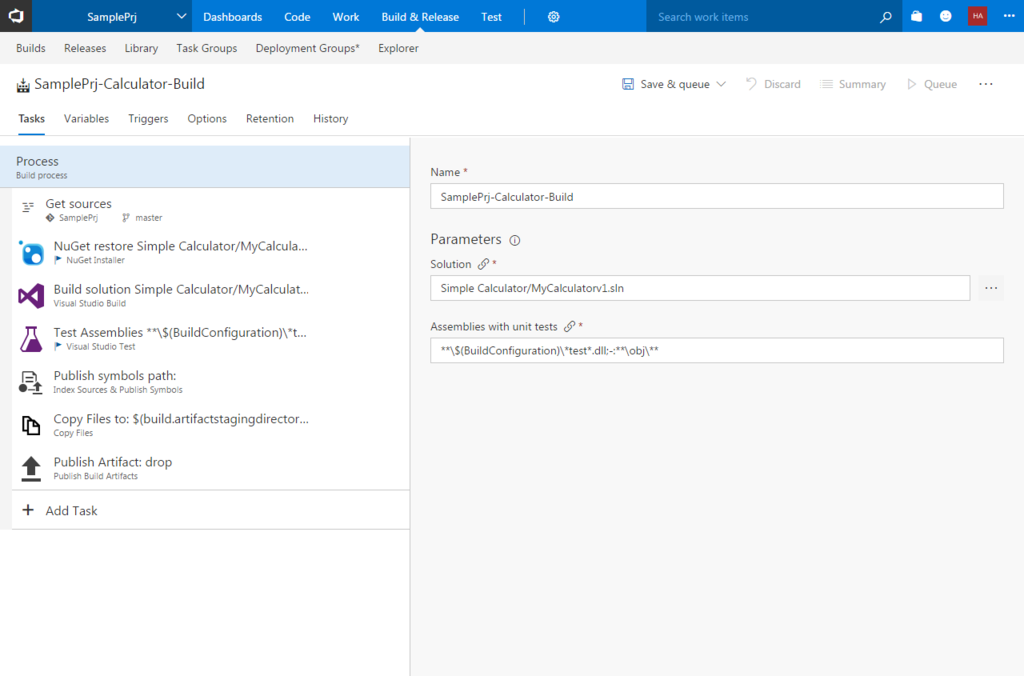Switch to the Options tab
This screenshot has height=676, width=1024.
coord(207,119)
